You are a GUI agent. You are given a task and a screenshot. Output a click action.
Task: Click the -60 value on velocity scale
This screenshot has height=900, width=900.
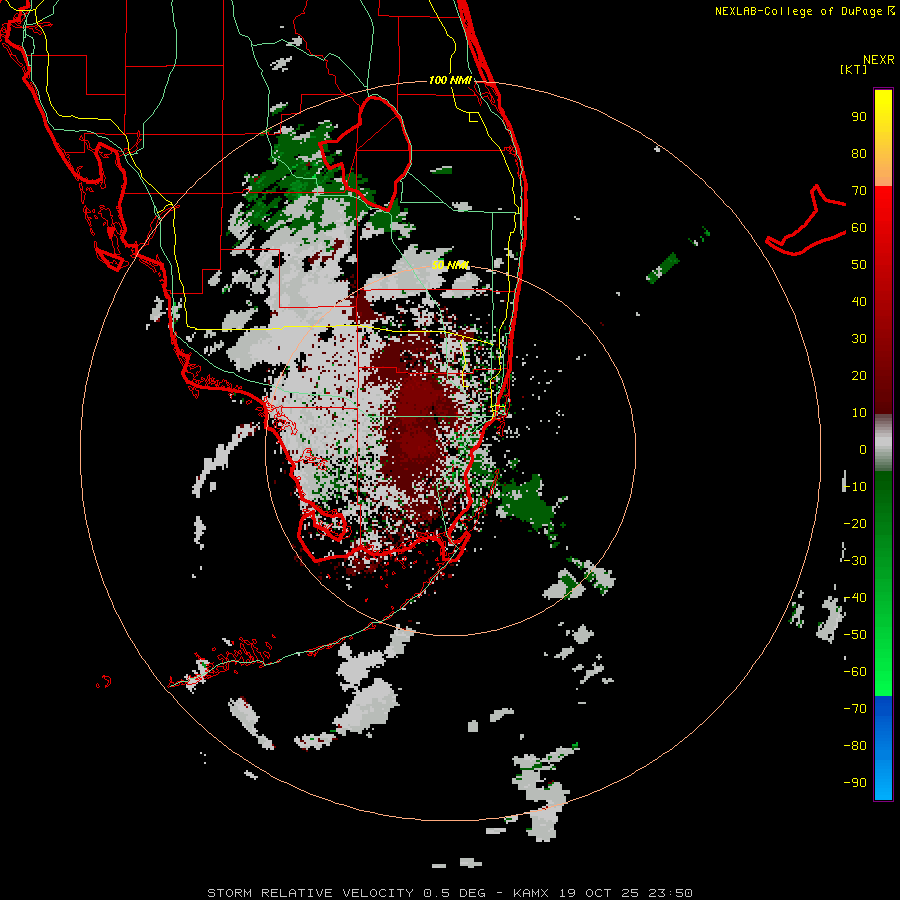coord(855,672)
